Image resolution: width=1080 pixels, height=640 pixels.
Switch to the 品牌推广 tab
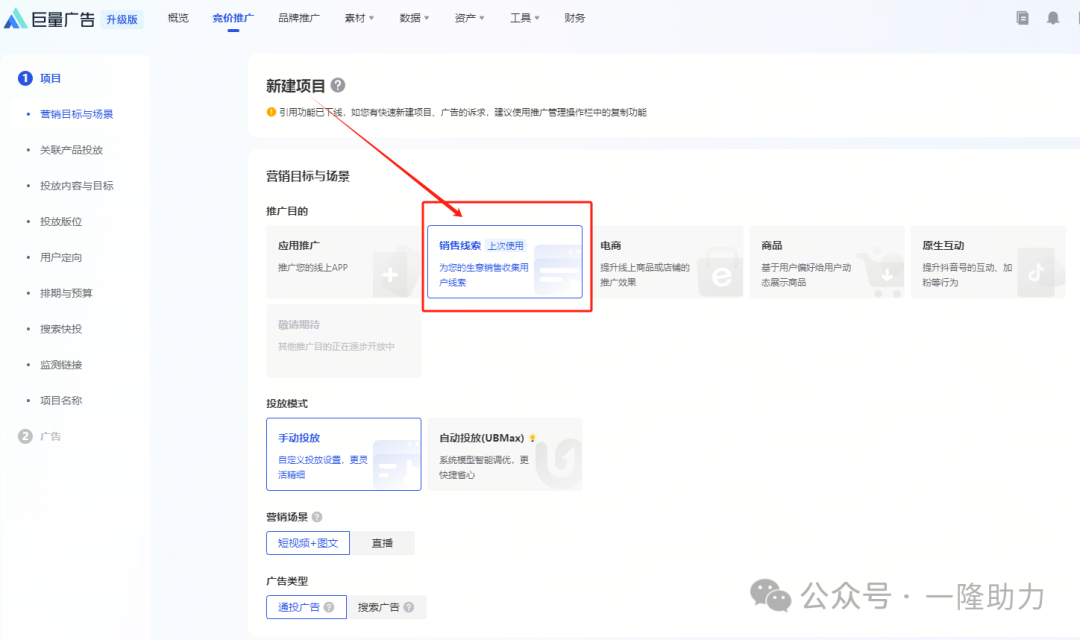pyautogui.click(x=298, y=17)
